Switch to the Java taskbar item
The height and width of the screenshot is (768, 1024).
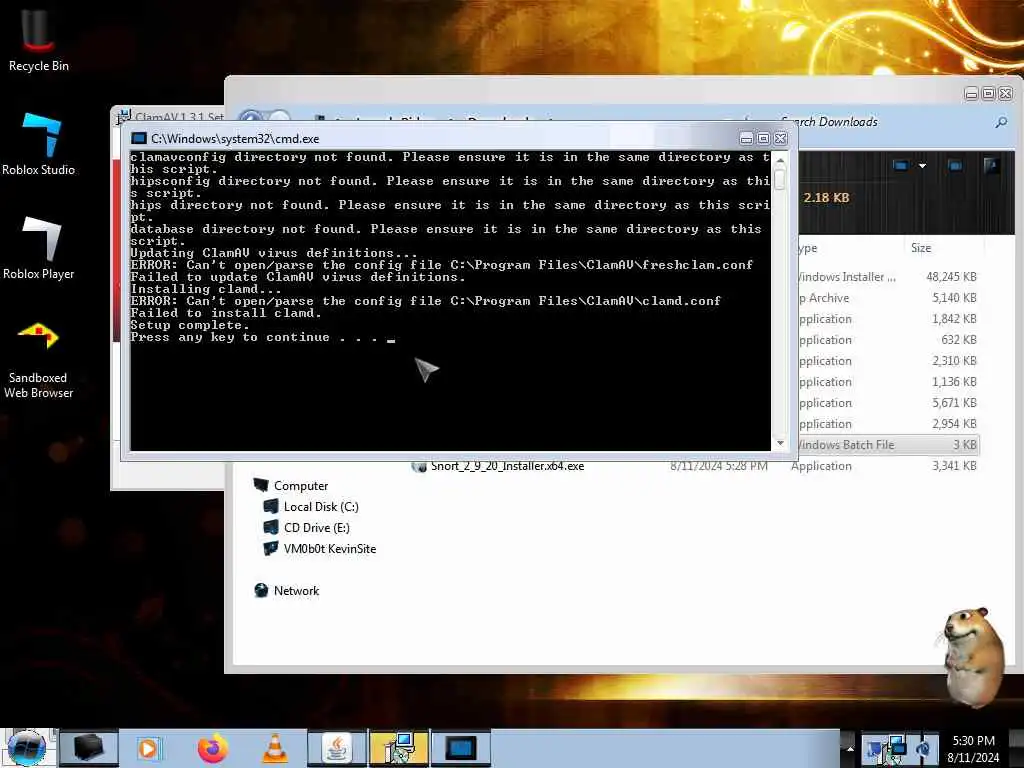coord(337,748)
